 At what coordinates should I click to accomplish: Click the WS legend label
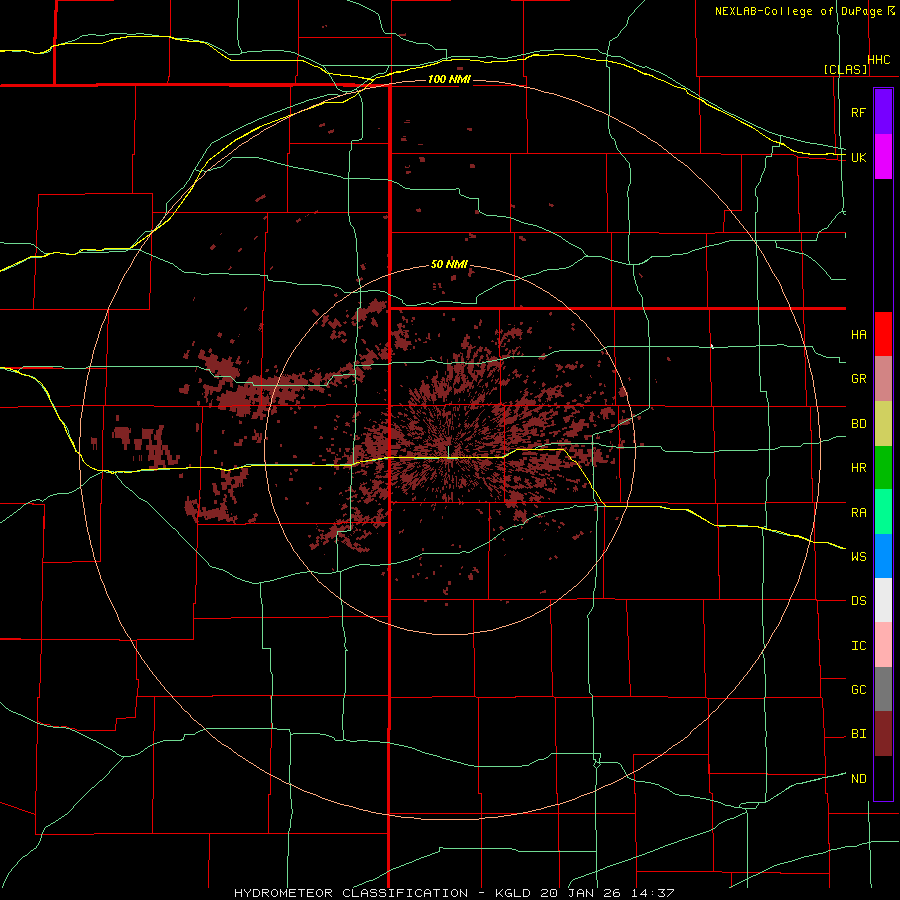click(x=858, y=557)
